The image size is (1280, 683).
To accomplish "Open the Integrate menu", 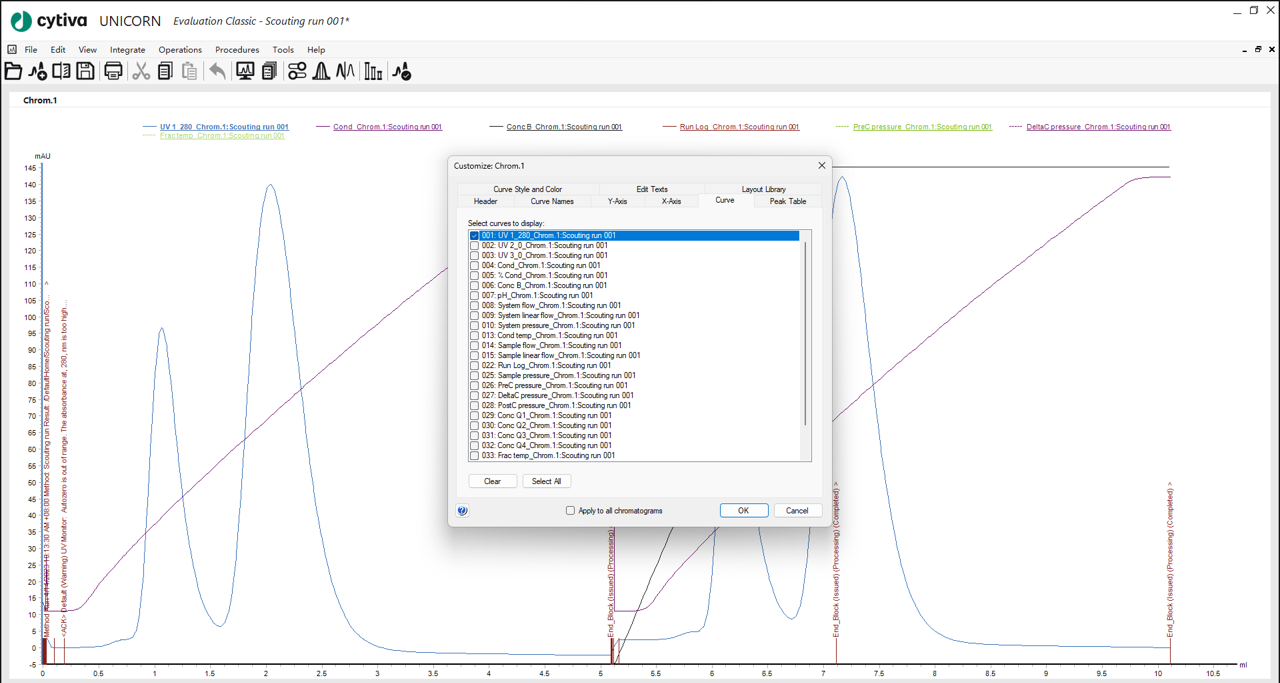I will (127, 49).
